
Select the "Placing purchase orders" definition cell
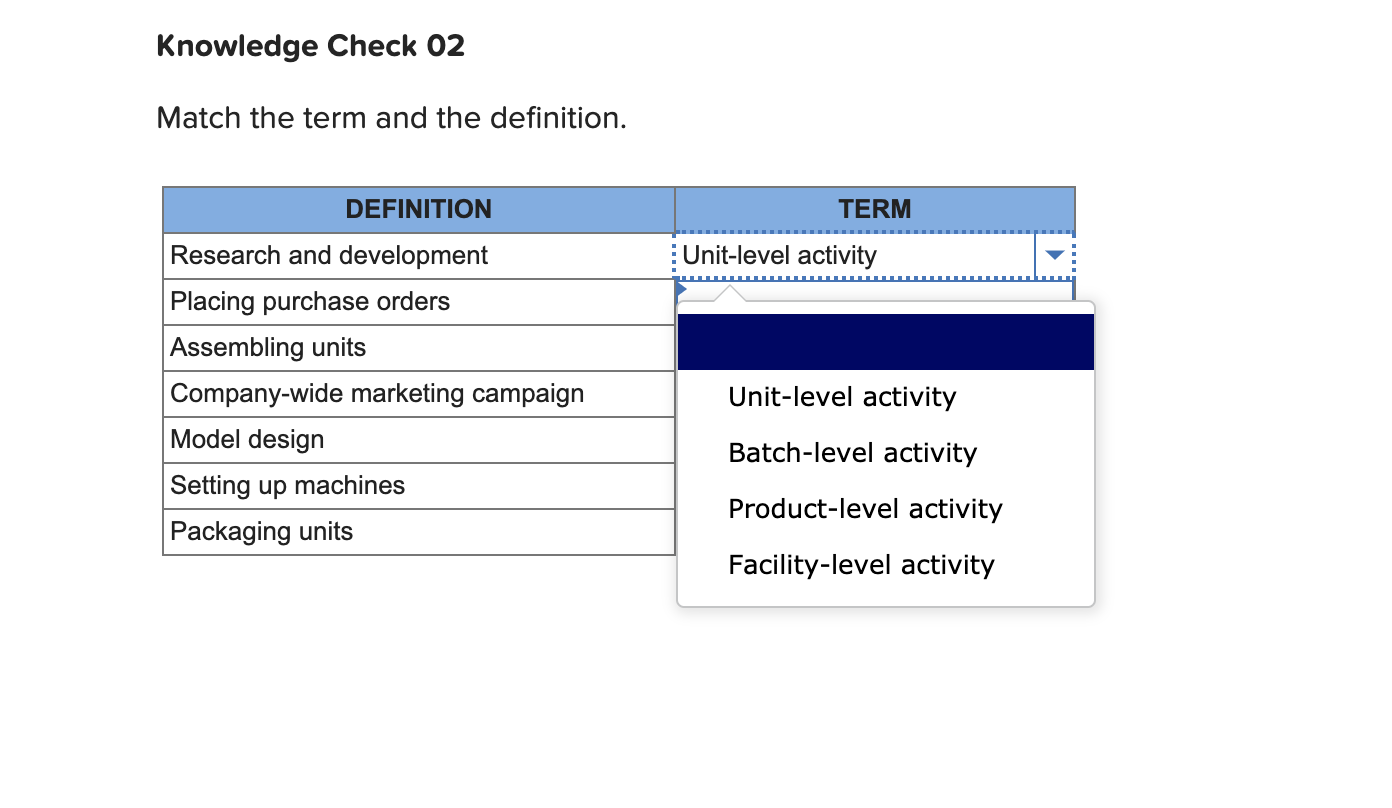tap(309, 301)
